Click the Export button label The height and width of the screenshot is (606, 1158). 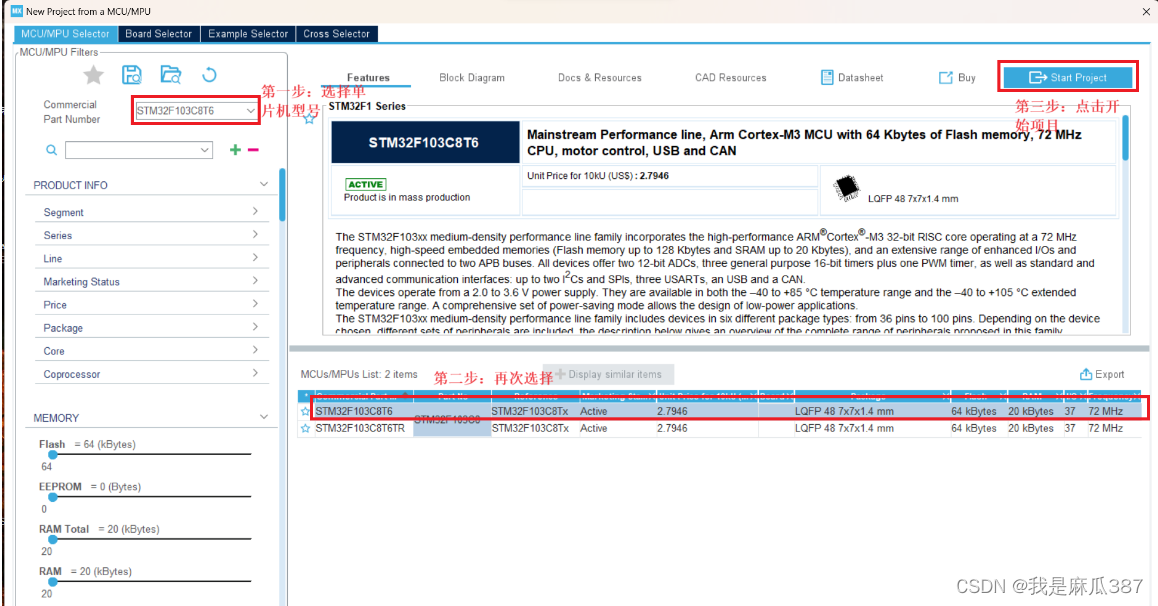coord(1109,374)
